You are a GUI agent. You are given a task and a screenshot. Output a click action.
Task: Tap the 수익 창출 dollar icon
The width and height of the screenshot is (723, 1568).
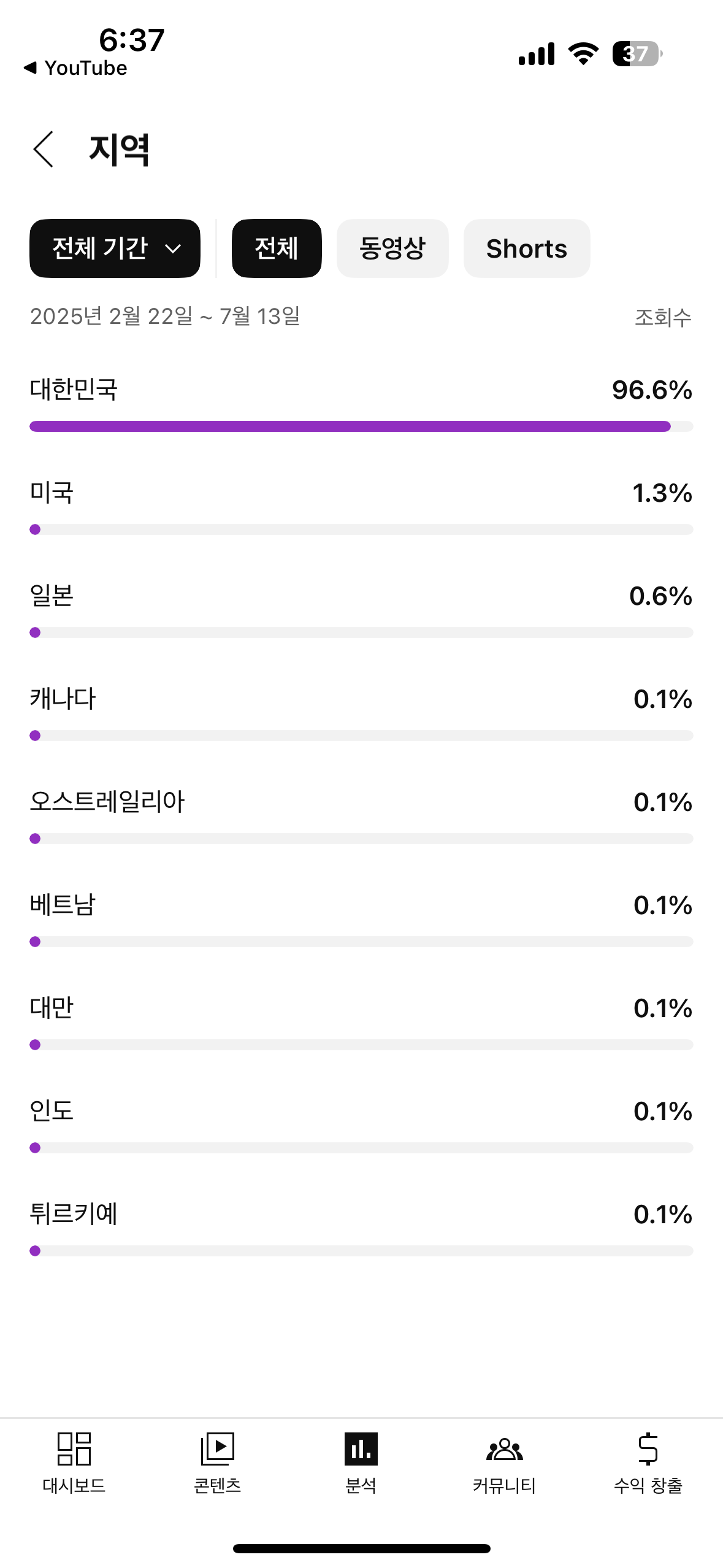(648, 1449)
